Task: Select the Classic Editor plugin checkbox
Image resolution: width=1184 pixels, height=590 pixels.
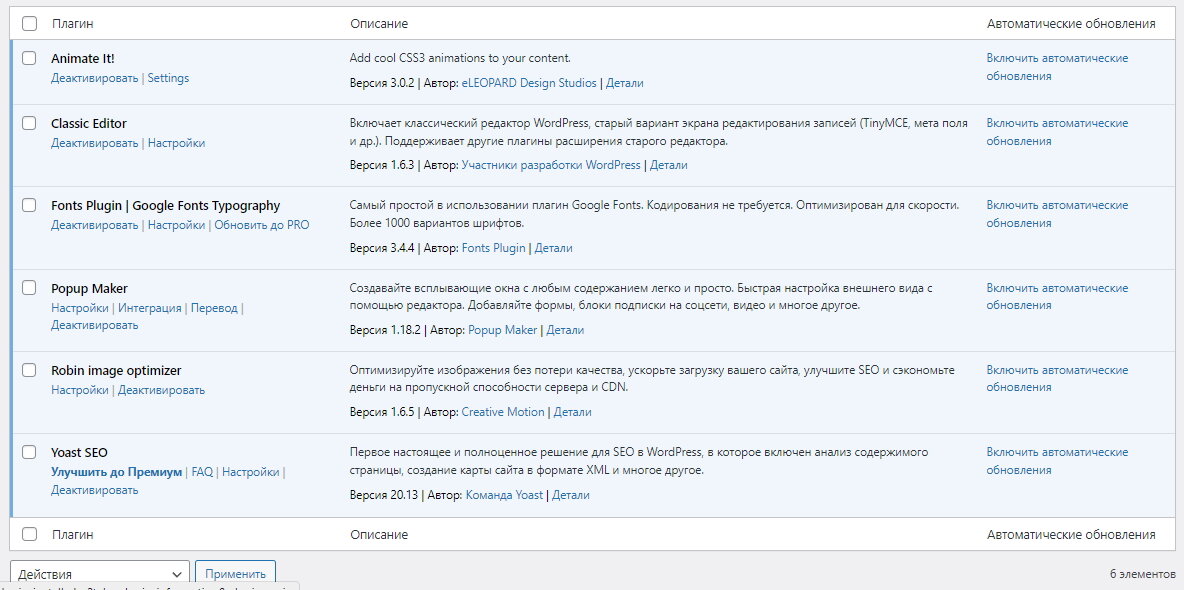Action: click(x=29, y=123)
